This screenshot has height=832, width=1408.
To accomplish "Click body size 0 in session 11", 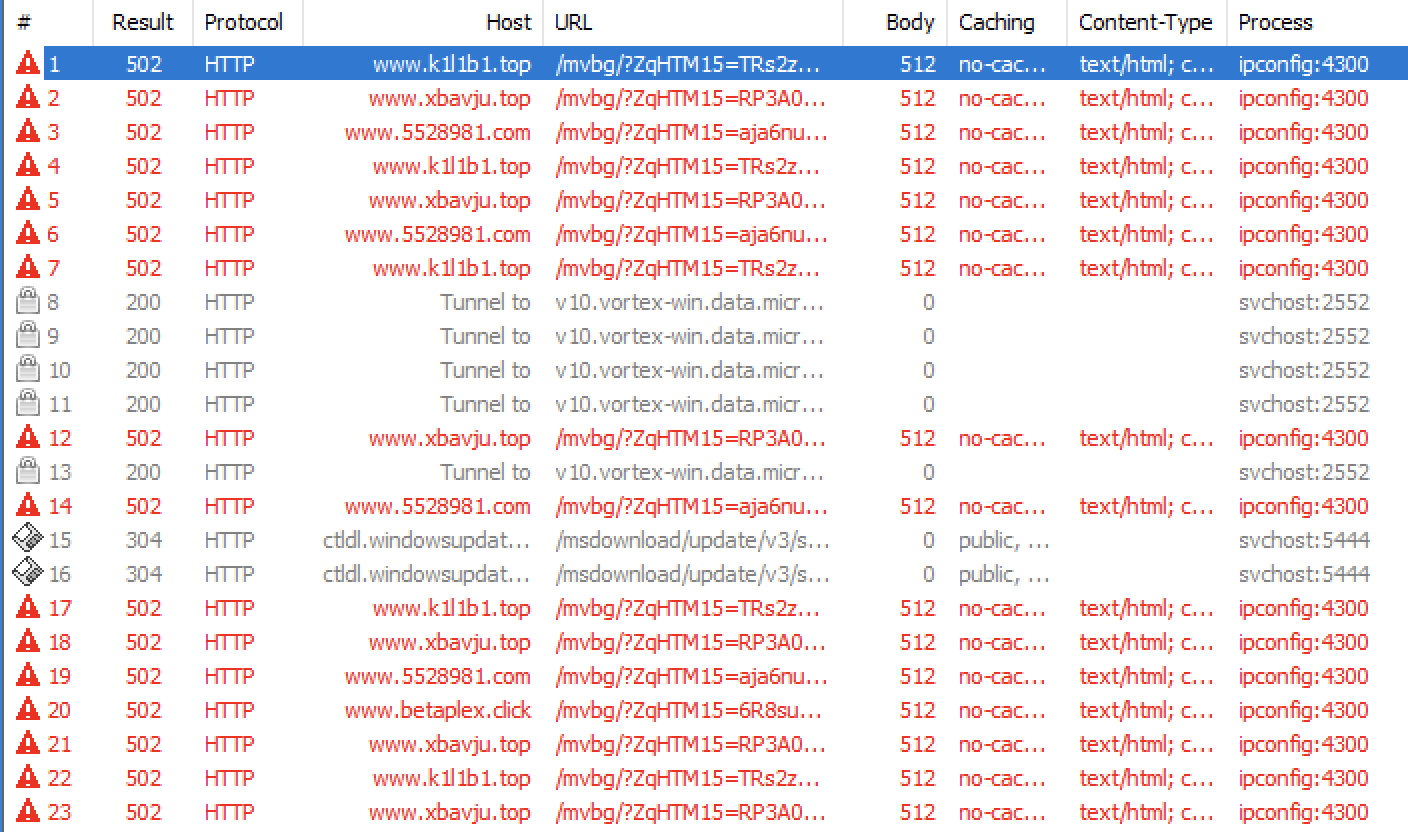I will pos(929,404).
